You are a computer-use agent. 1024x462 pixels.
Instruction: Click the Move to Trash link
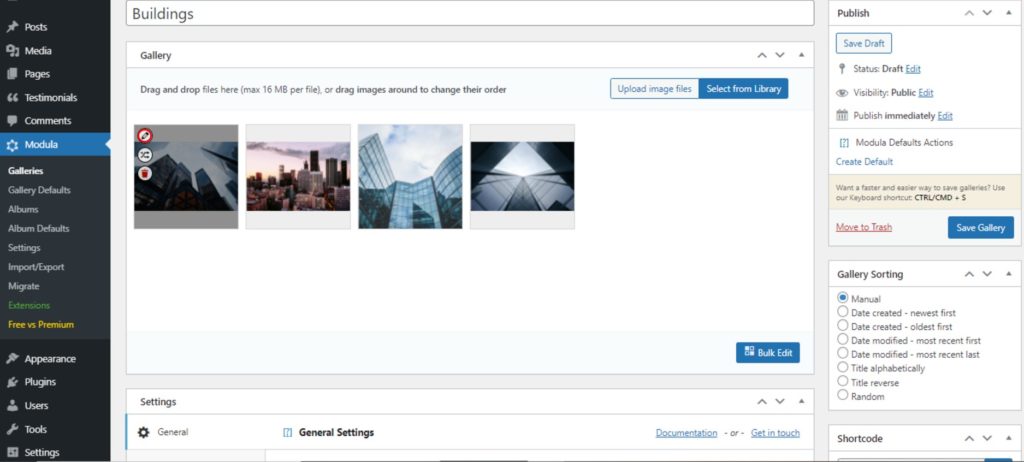(x=863, y=228)
